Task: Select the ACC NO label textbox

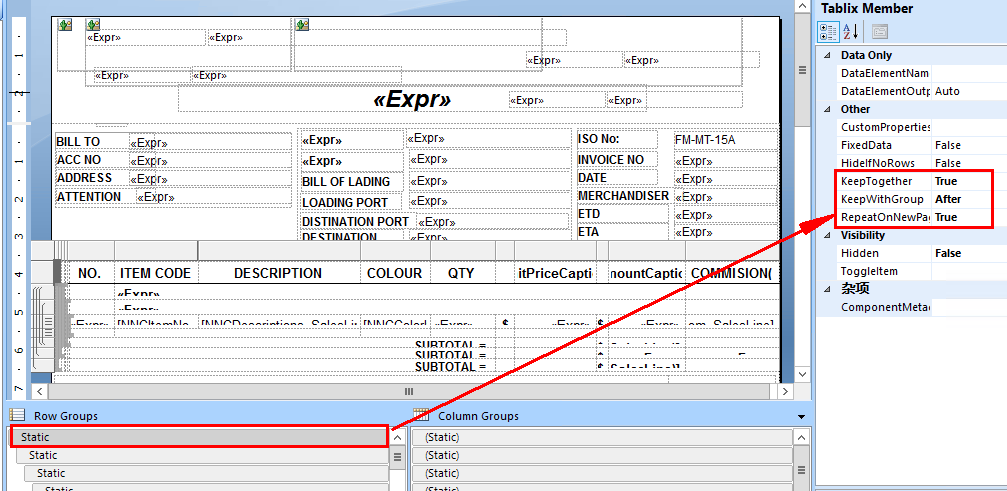Action: click(91, 160)
